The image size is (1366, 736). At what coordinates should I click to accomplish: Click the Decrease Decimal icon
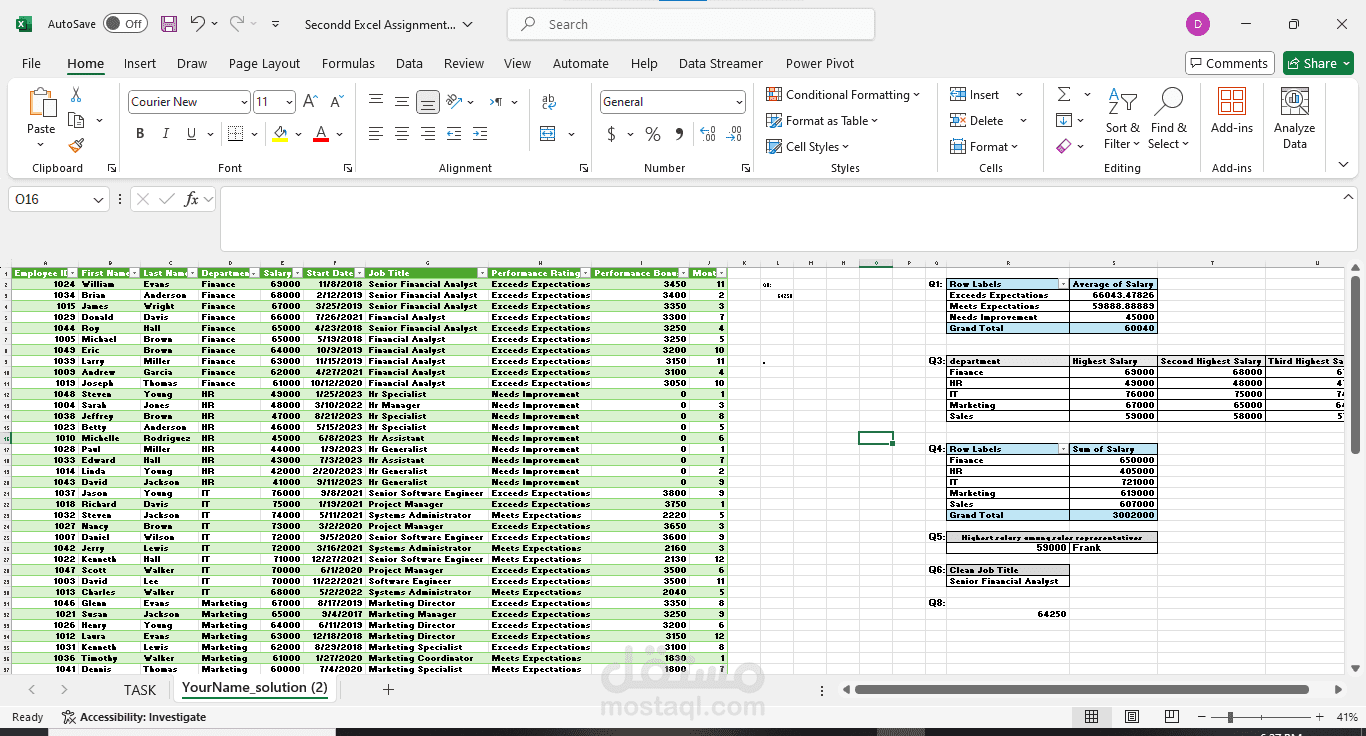[736, 134]
